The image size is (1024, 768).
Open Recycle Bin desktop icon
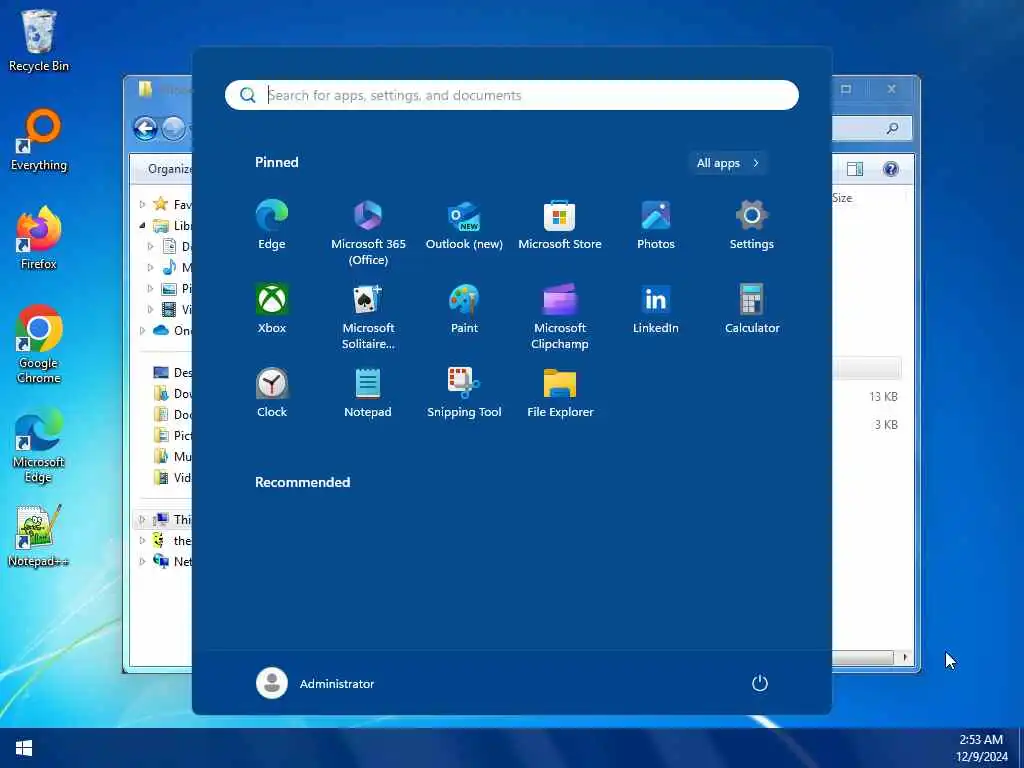tap(39, 40)
